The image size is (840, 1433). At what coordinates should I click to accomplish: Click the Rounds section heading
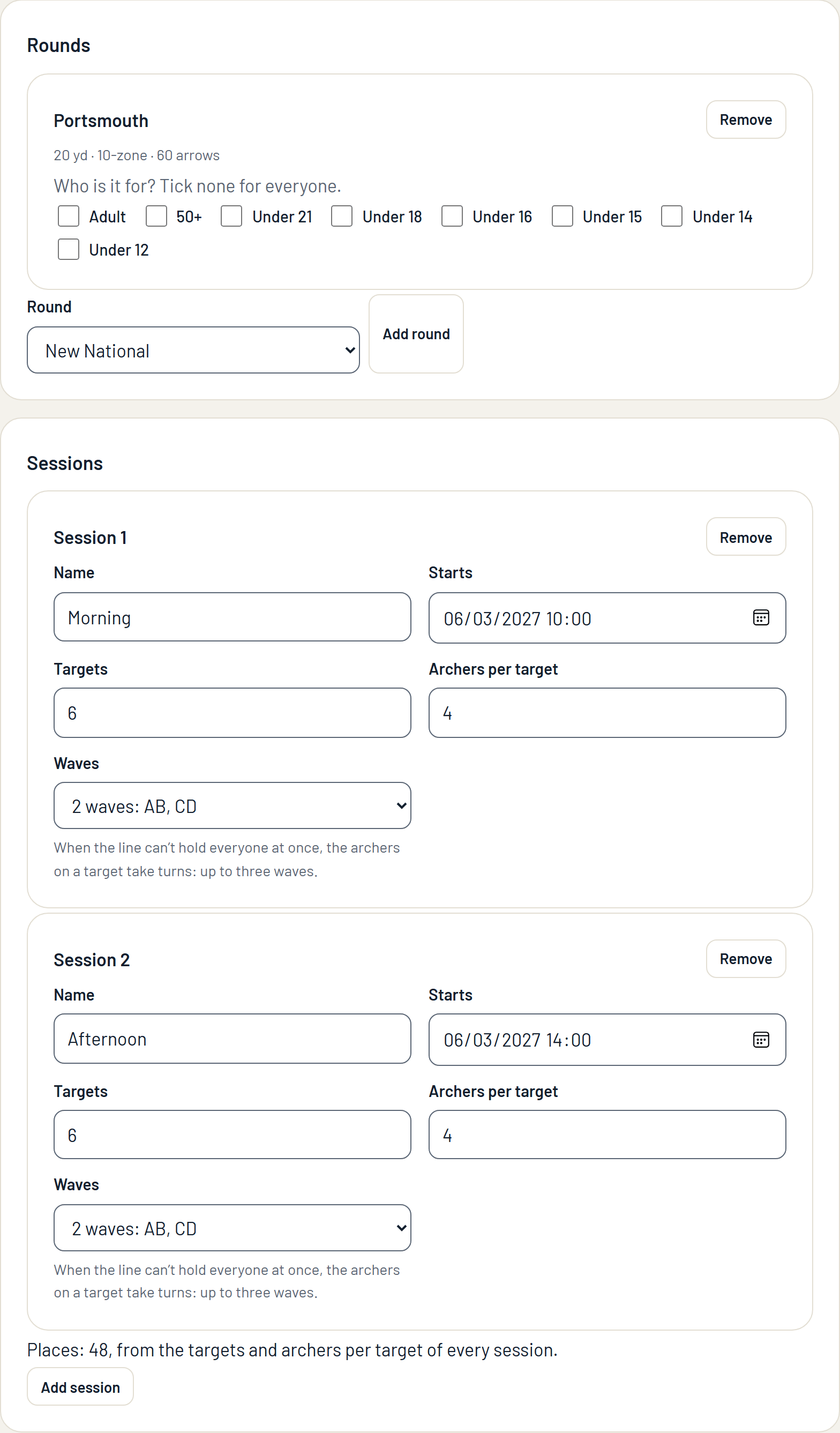coord(58,45)
